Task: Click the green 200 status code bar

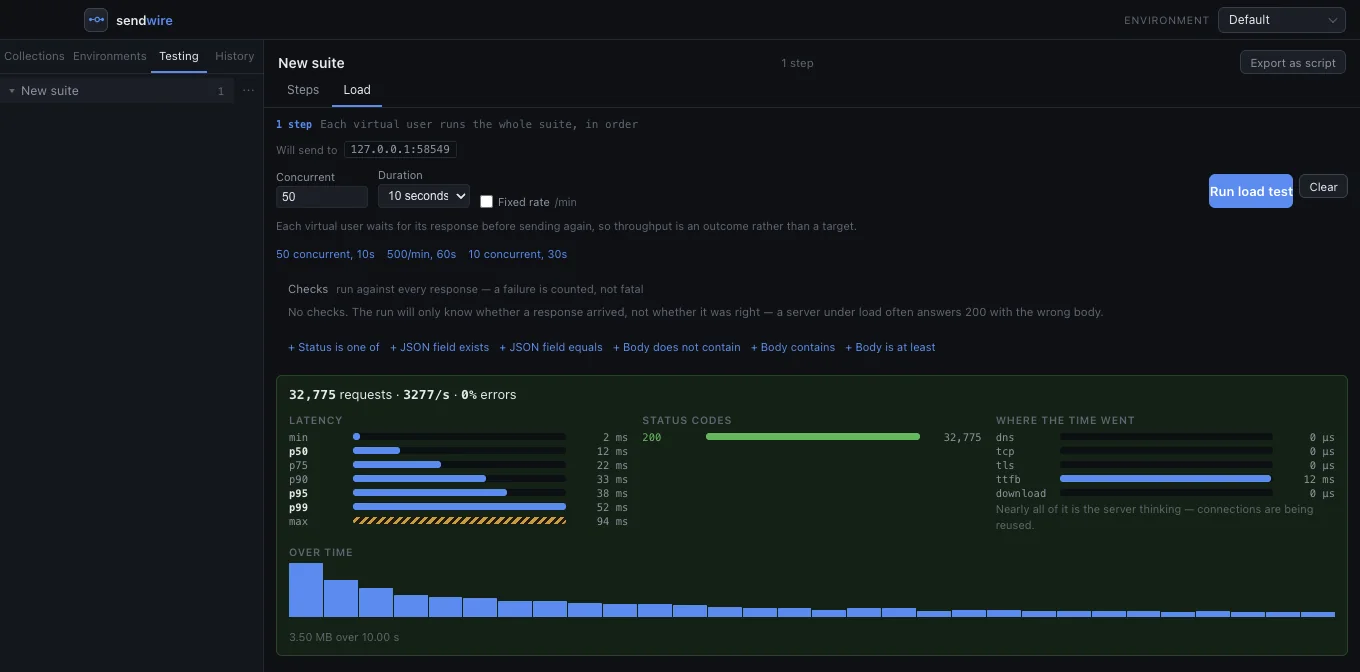Action: point(813,437)
